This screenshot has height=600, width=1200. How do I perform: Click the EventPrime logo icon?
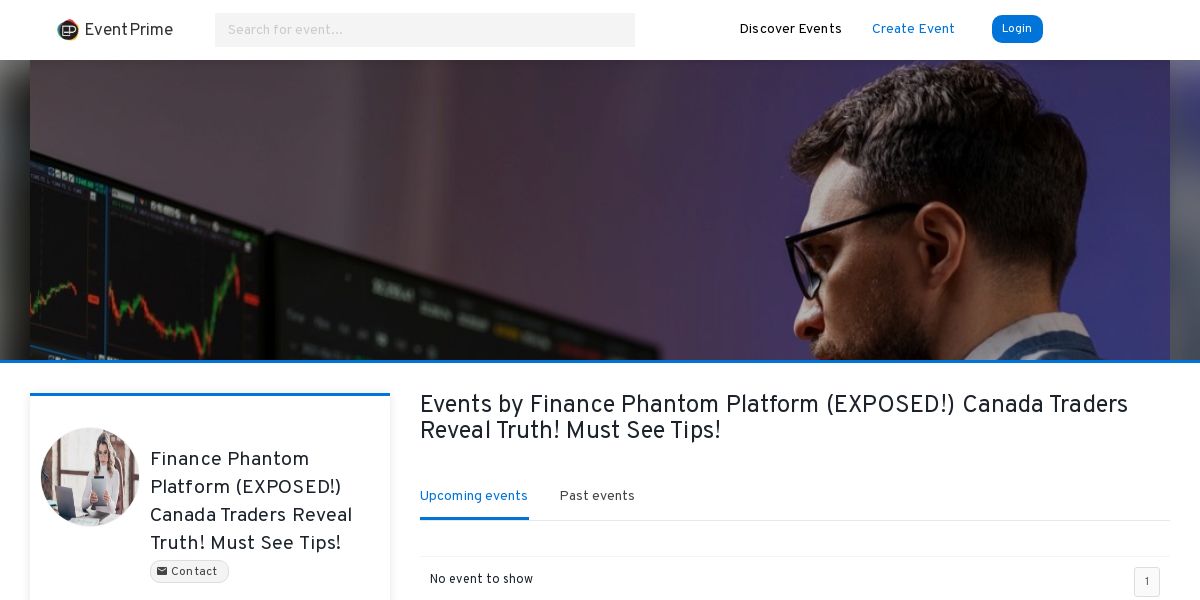[68, 30]
